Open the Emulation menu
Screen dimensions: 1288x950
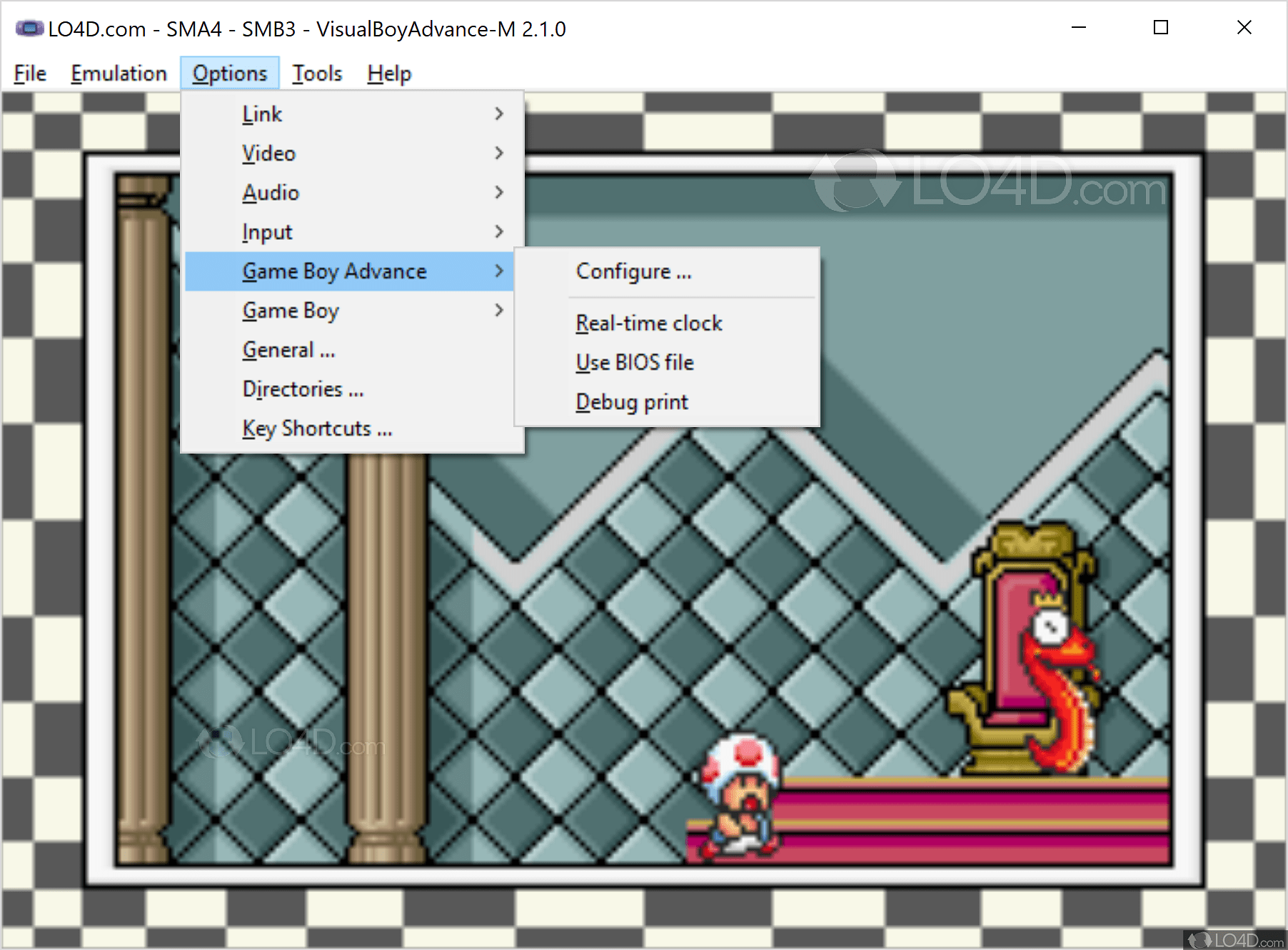pos(119,74)
